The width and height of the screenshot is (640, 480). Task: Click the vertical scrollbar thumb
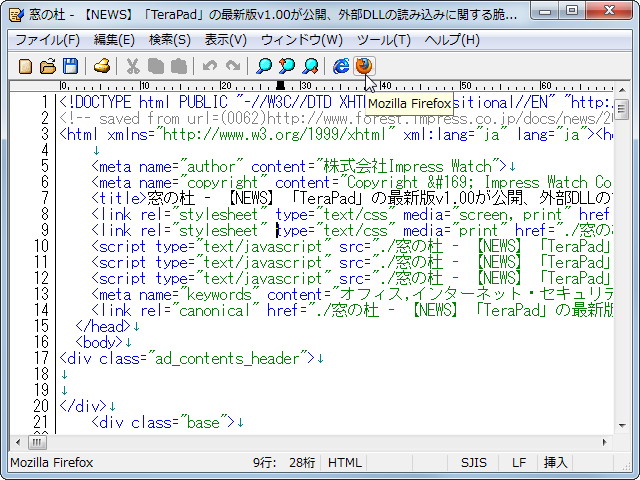622,109
